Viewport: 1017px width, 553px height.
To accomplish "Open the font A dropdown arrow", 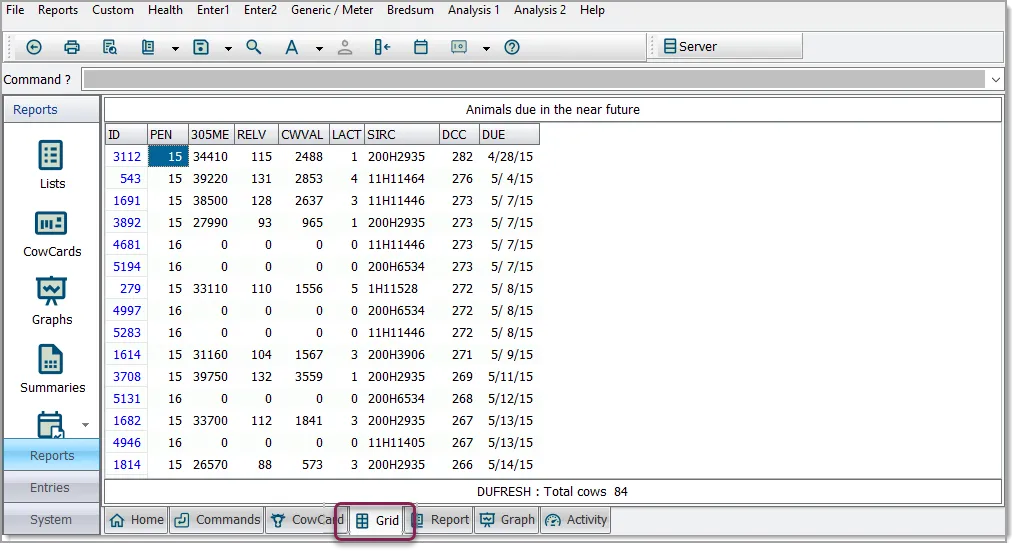I will [x=319, y=49].
